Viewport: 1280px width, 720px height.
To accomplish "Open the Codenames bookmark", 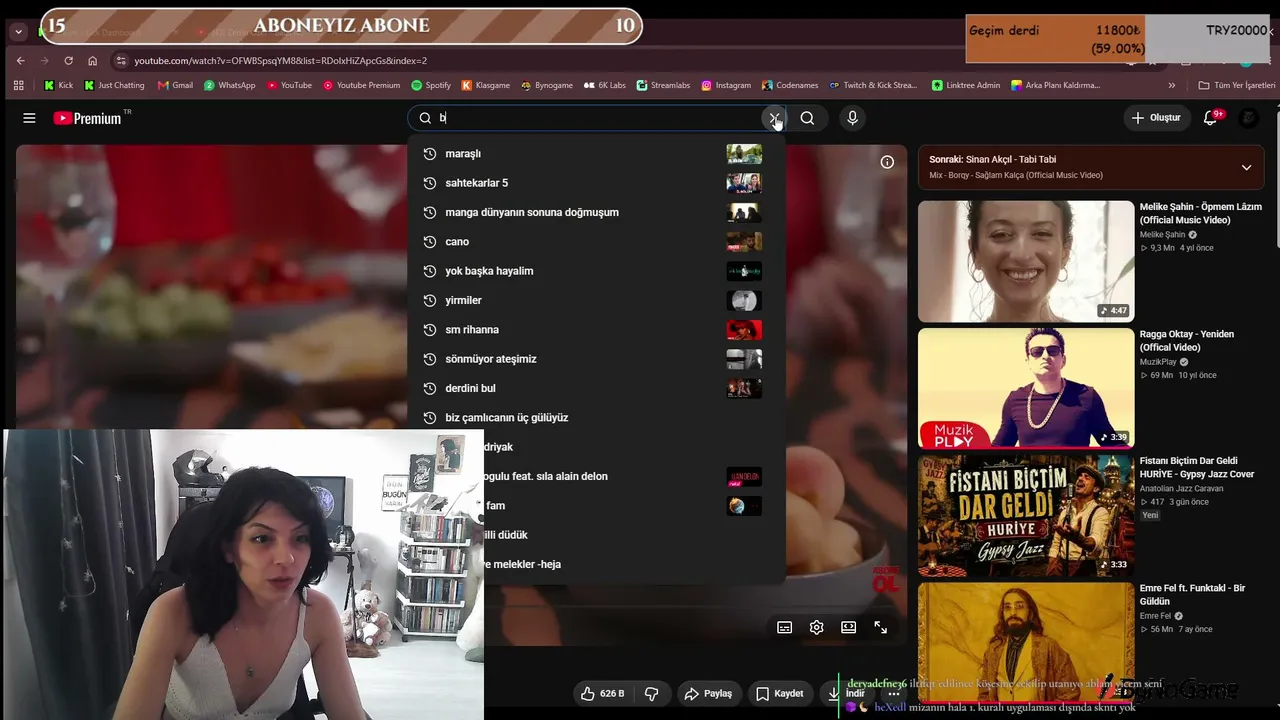I will [x=790, y=85].
